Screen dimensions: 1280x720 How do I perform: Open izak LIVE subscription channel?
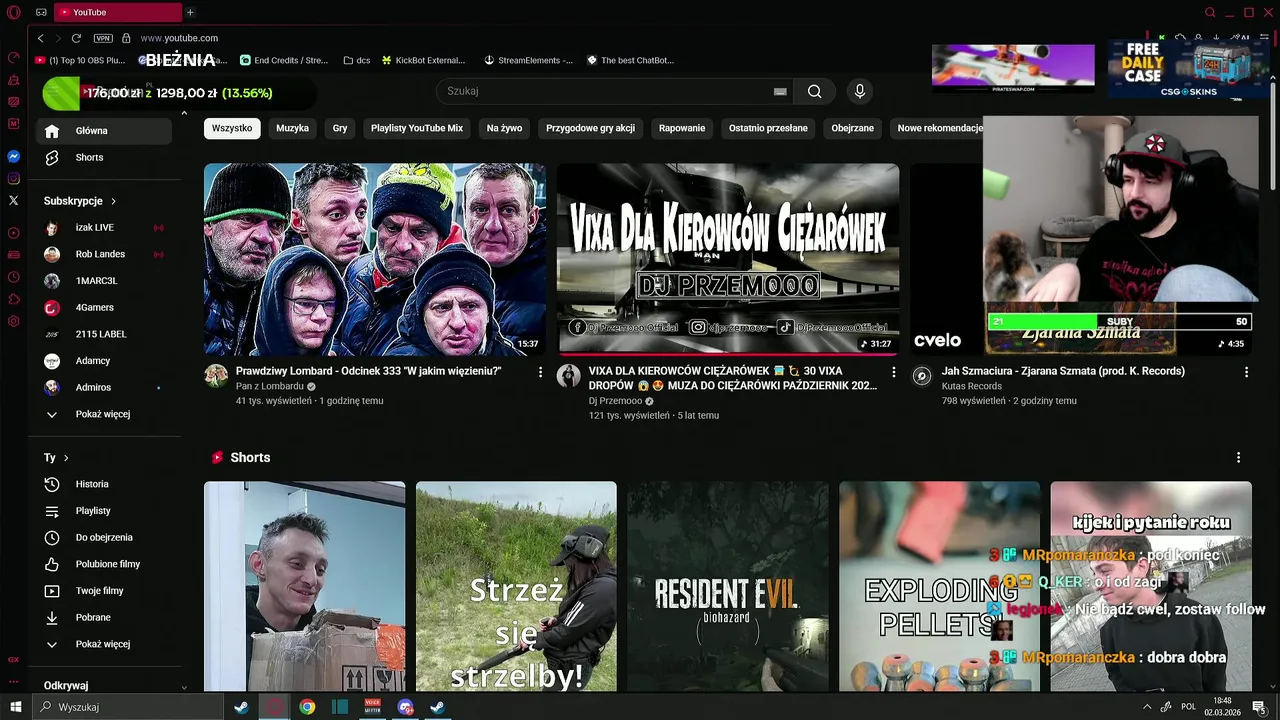pos(104,227)
